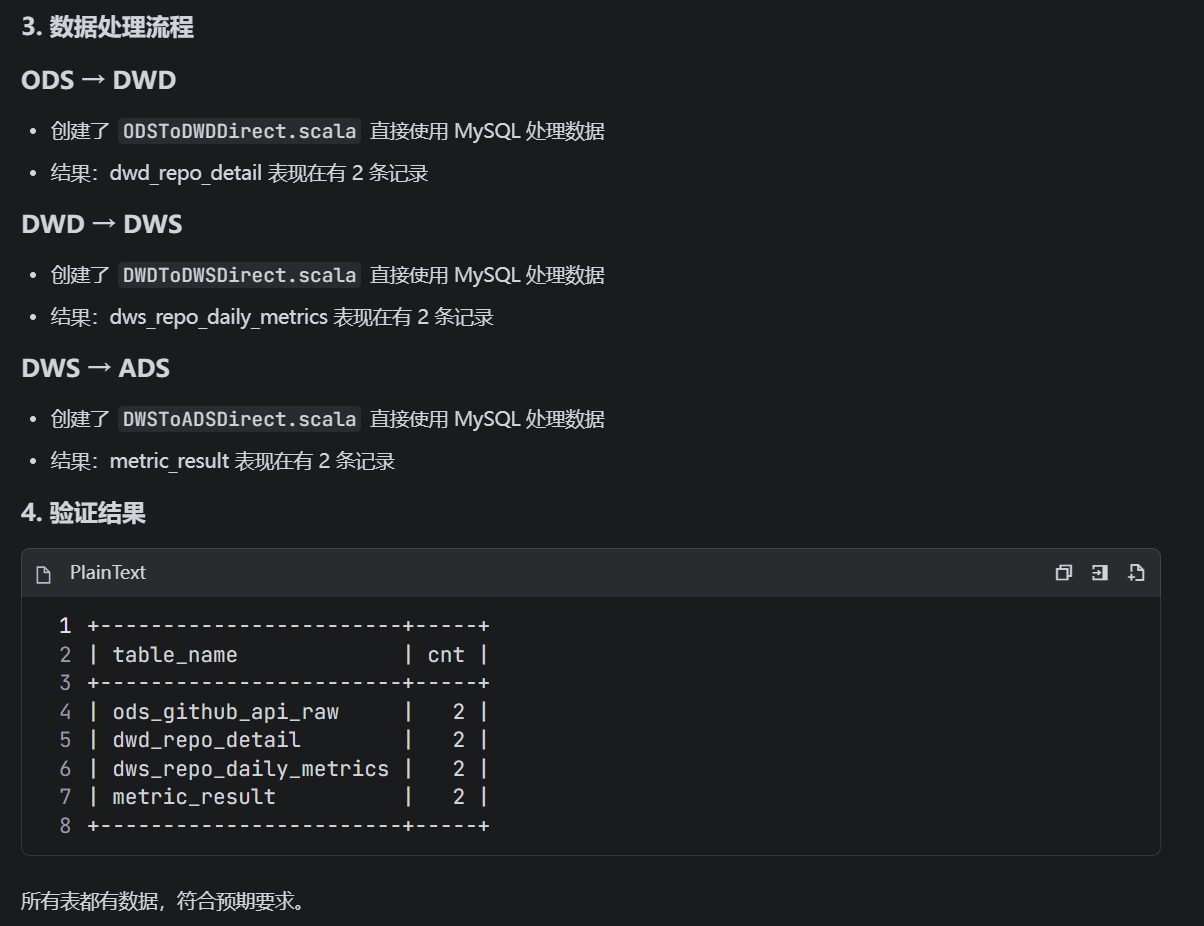Click the '3. 数据处理流程' heading
This screenshot has width=1204, height=926.
pyautogui.click(x=107, y=28)
